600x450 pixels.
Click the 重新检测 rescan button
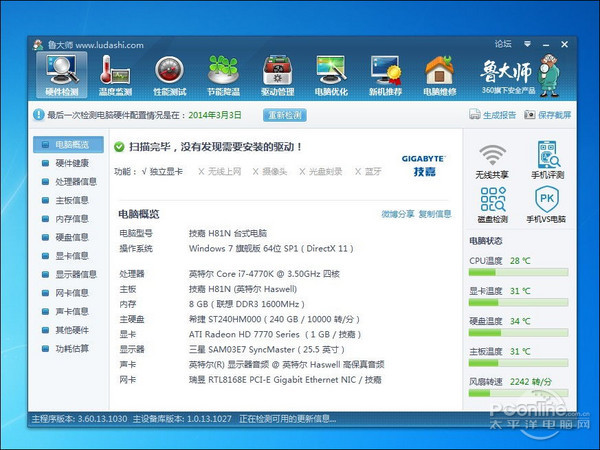284,115
